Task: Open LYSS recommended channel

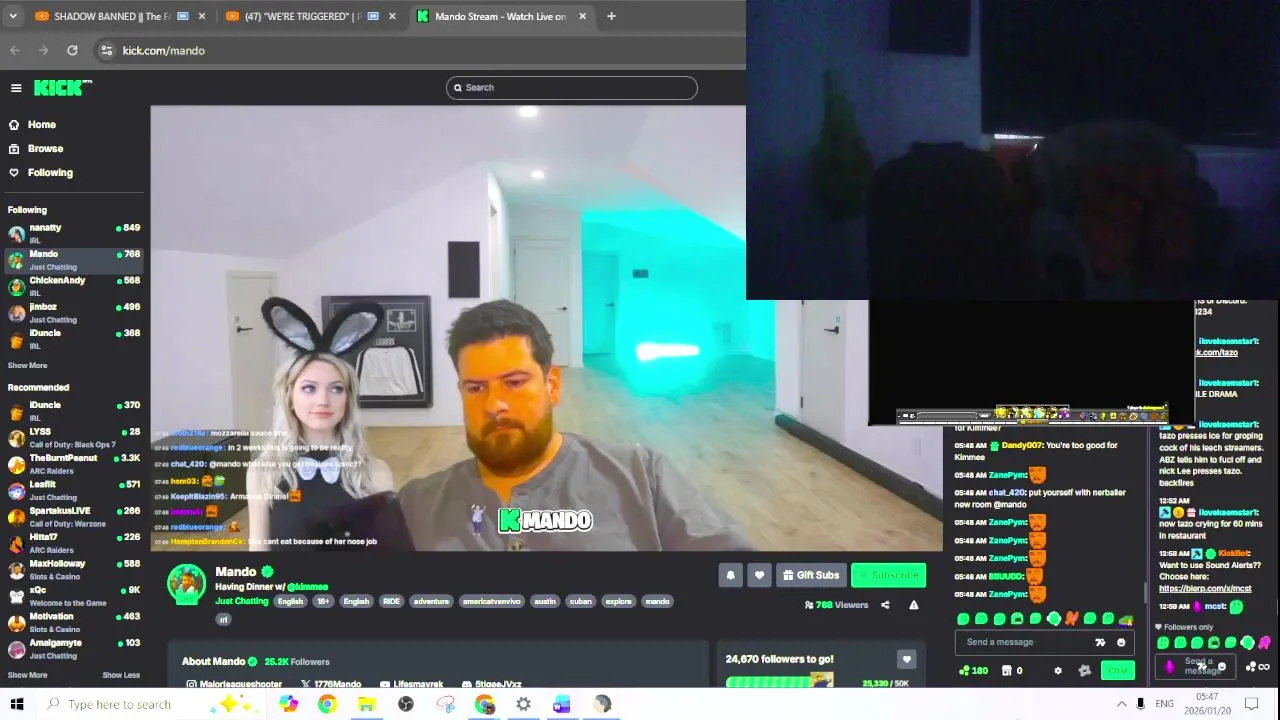Action: coord(74,438)
